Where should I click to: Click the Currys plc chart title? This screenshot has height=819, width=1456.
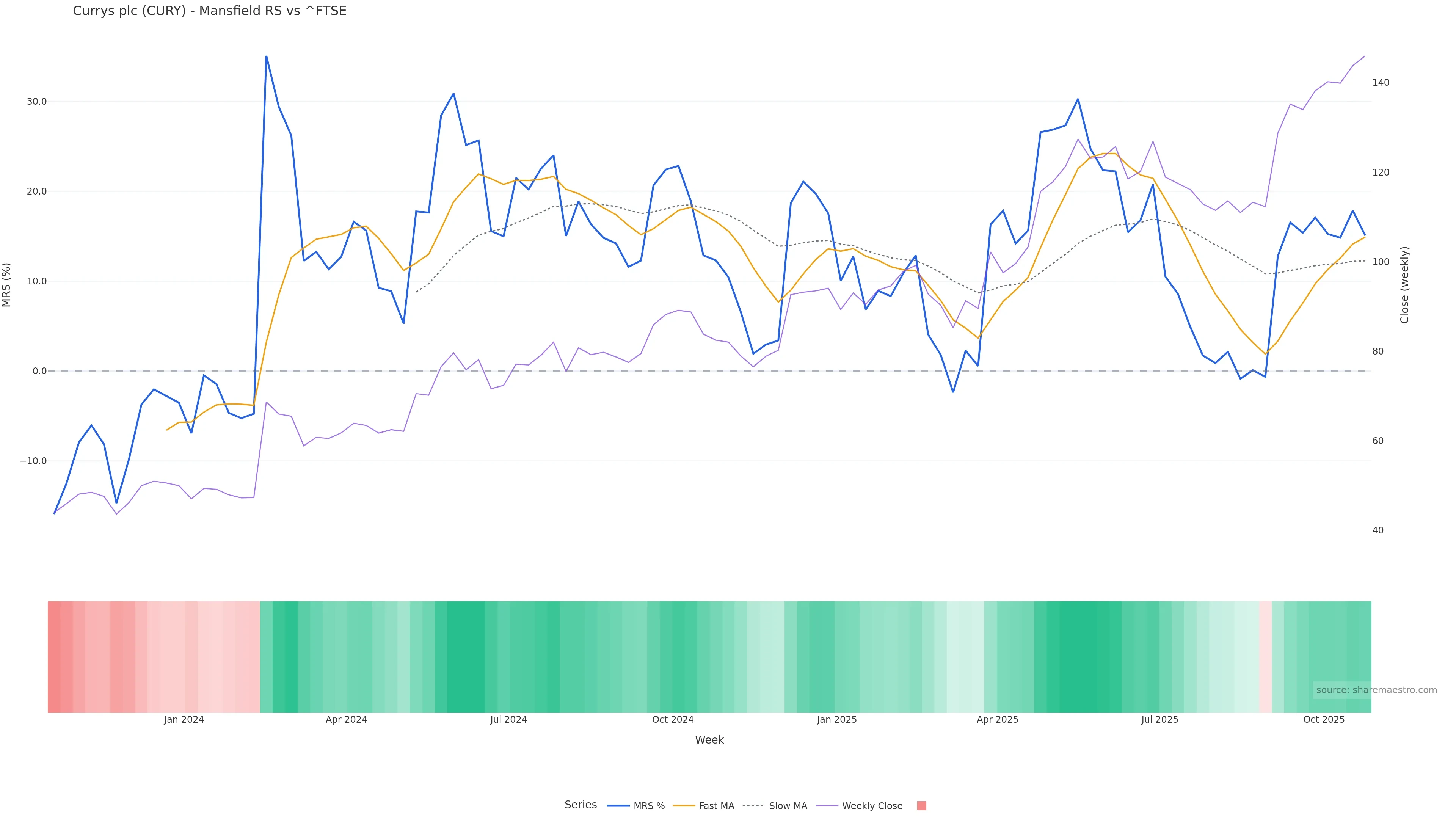click(x=210, y=11)
